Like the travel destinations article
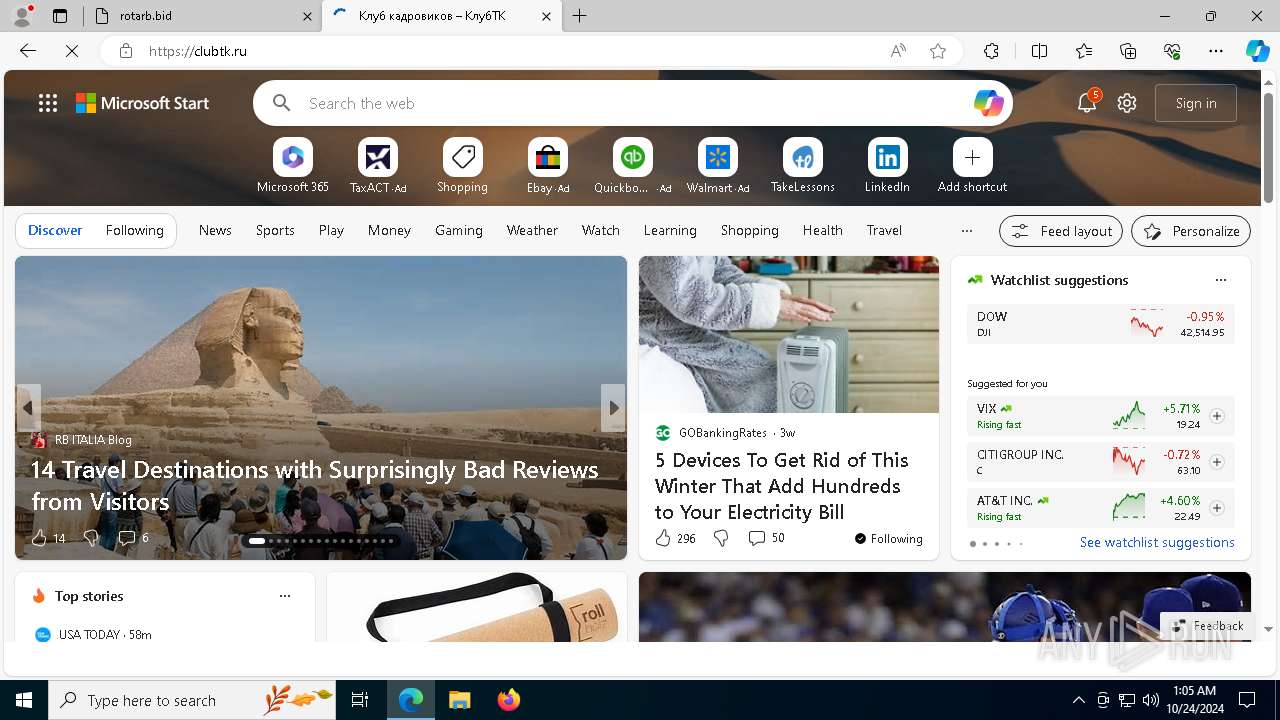Viewport: 1280px width, 720px height. 39,538
